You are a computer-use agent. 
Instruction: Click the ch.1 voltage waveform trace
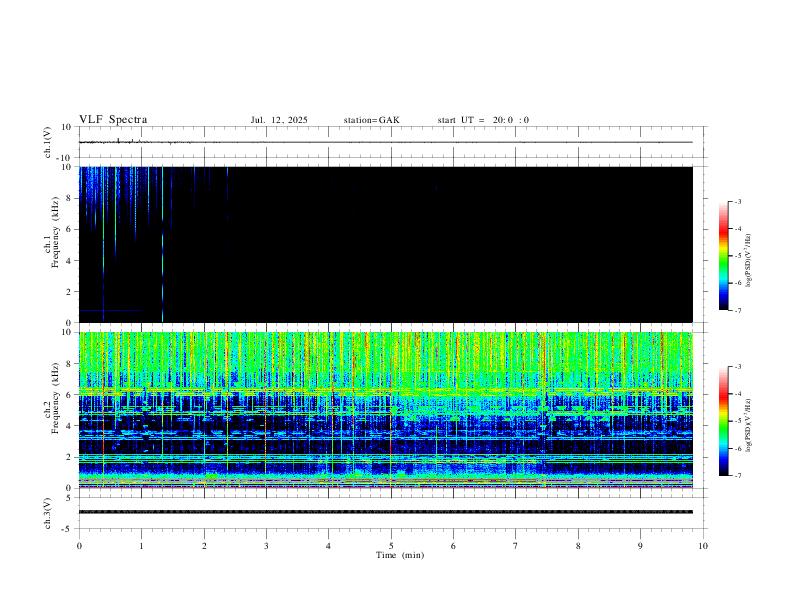coord(386,142)
